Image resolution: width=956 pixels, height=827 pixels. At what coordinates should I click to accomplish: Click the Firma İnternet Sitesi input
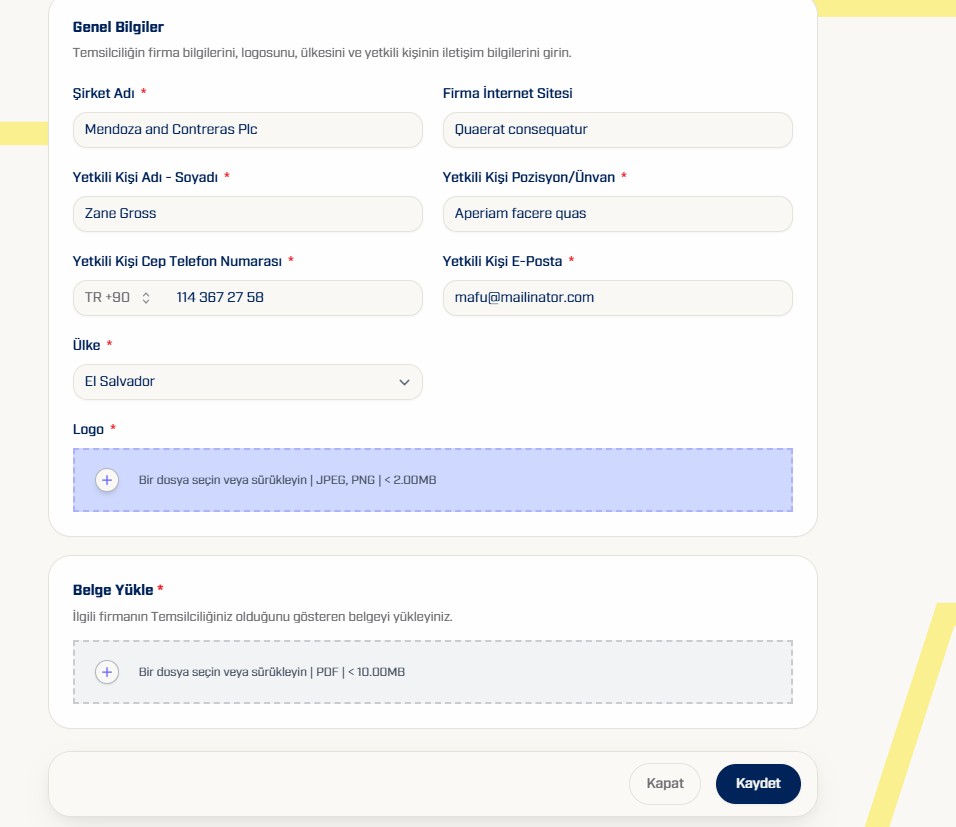pyautogui.click(x=618, y=130)
